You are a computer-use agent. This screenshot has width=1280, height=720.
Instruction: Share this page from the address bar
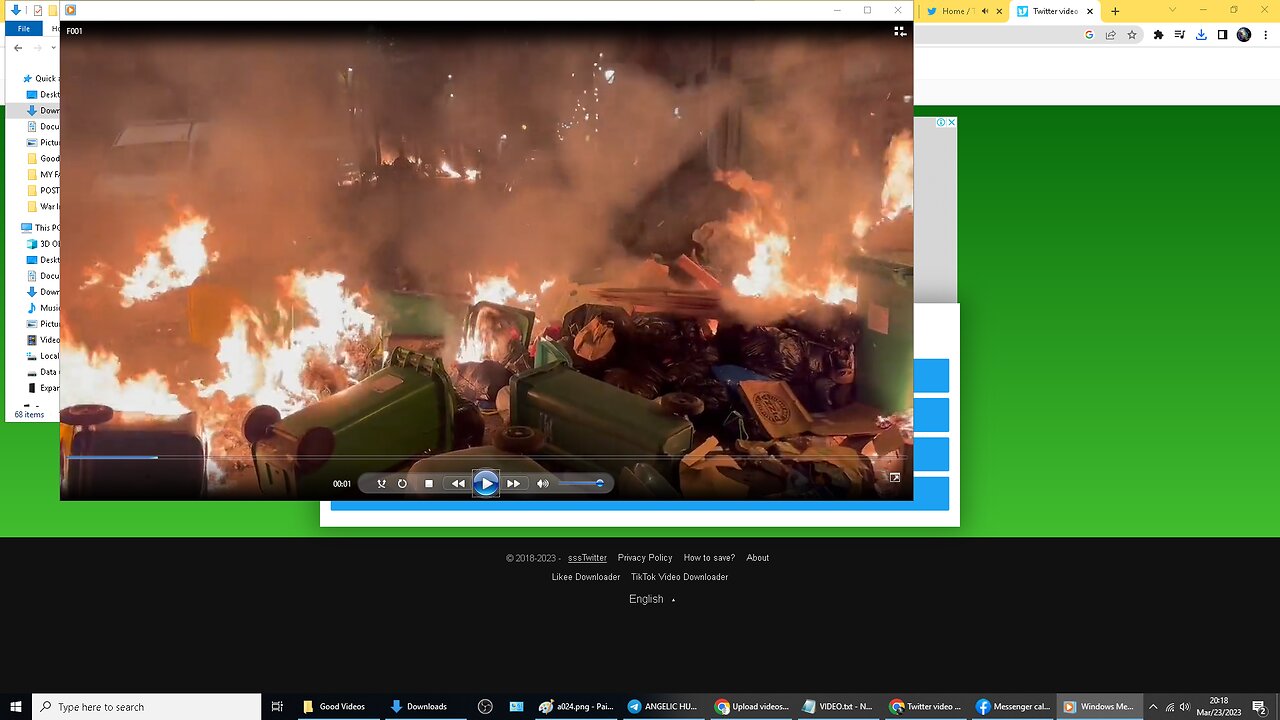tap(1110, 35)
